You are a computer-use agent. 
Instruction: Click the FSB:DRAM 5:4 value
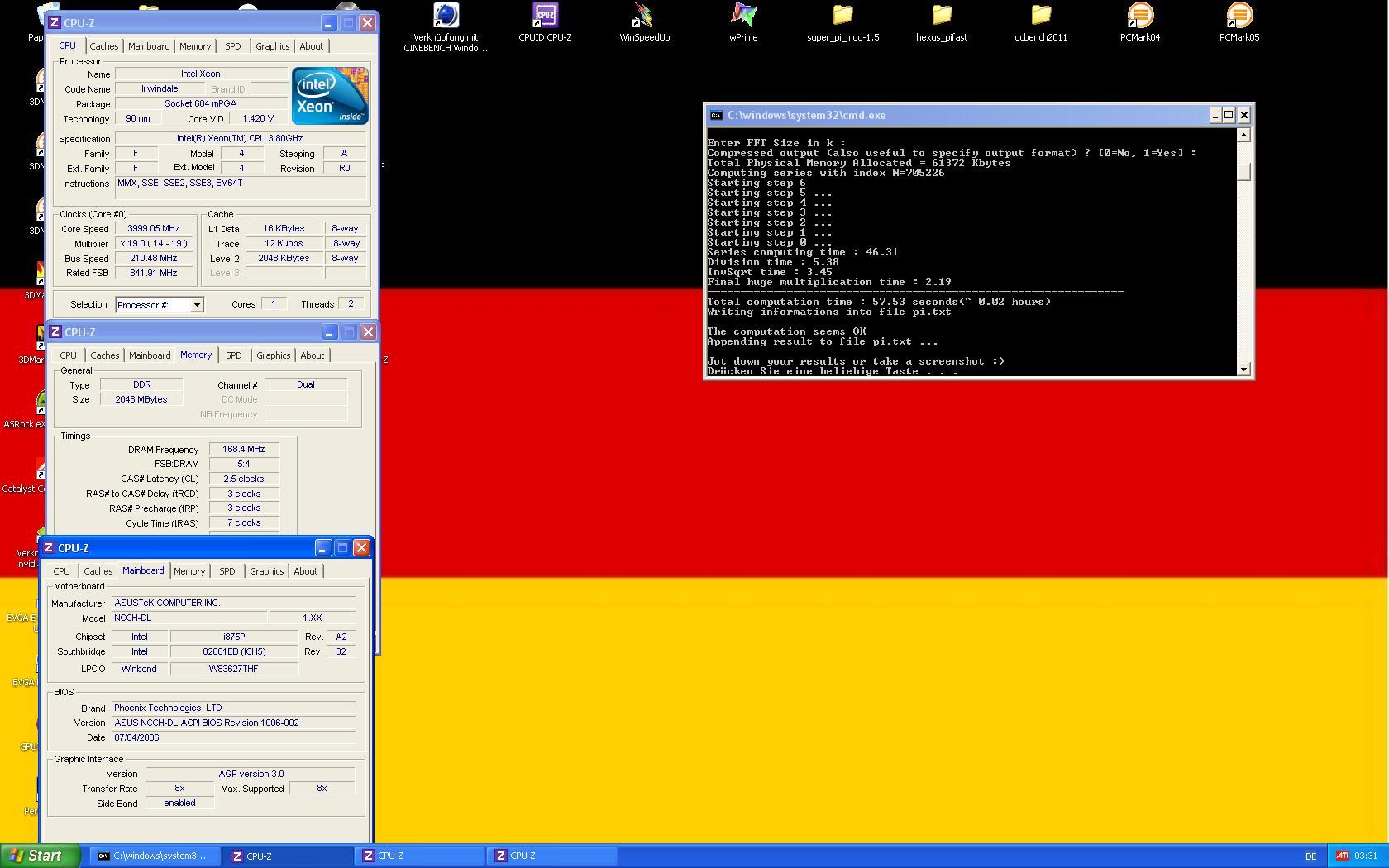coord(244,465)
